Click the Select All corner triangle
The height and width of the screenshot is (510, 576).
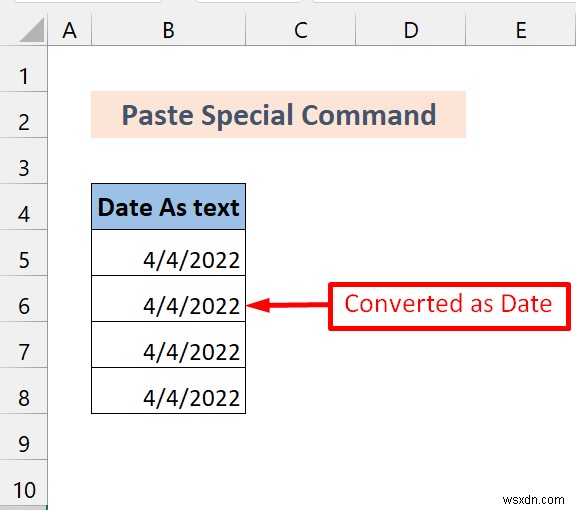32,30
